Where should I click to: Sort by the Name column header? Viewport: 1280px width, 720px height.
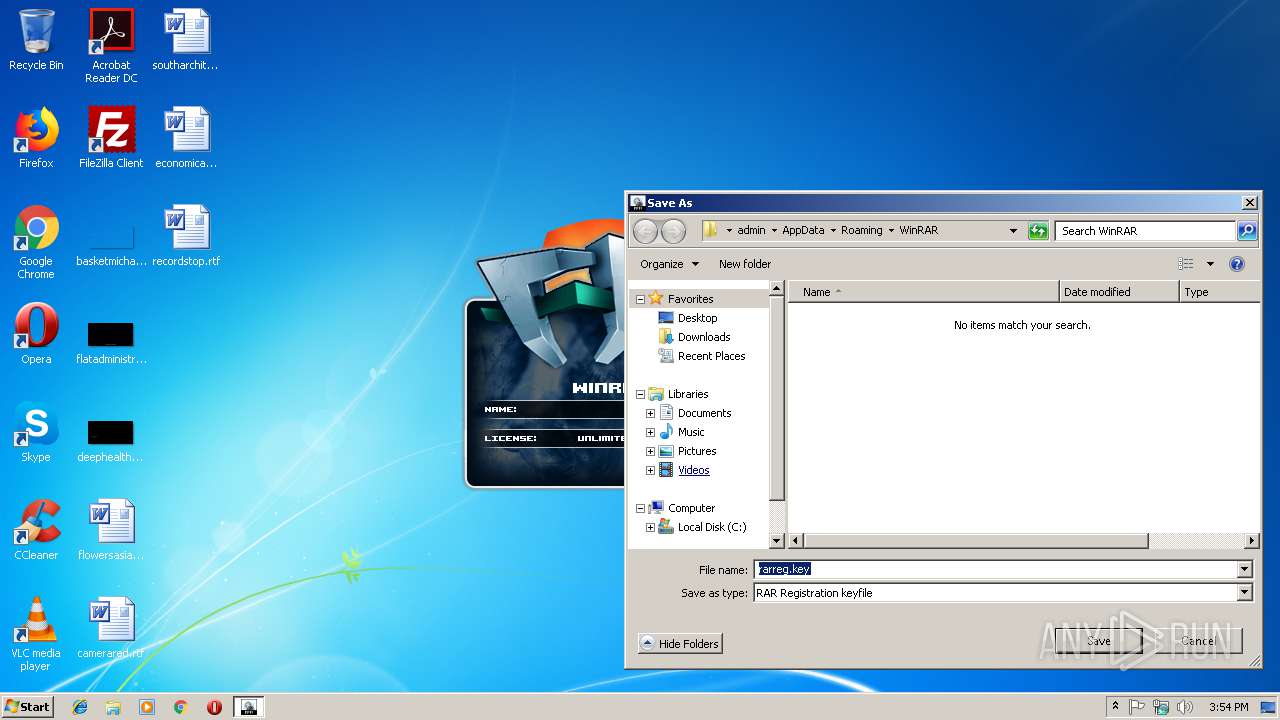(x=923, y=292)
